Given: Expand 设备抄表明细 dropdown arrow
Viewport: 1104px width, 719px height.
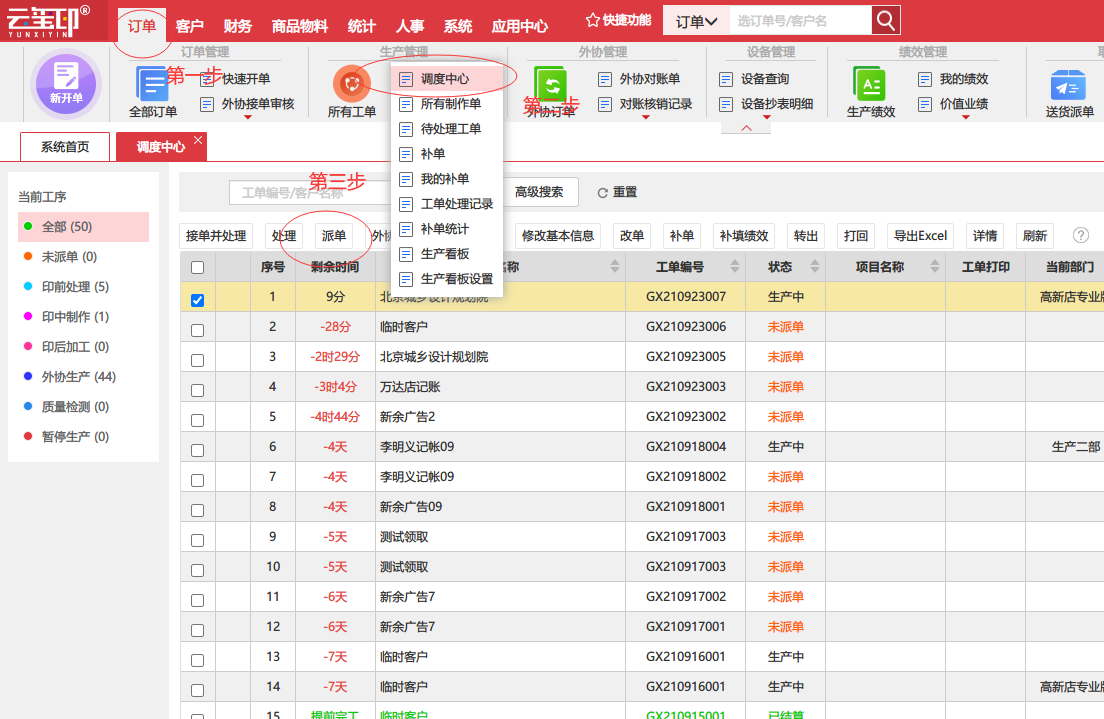Looking at the screenshot, I should click(766, 117).
